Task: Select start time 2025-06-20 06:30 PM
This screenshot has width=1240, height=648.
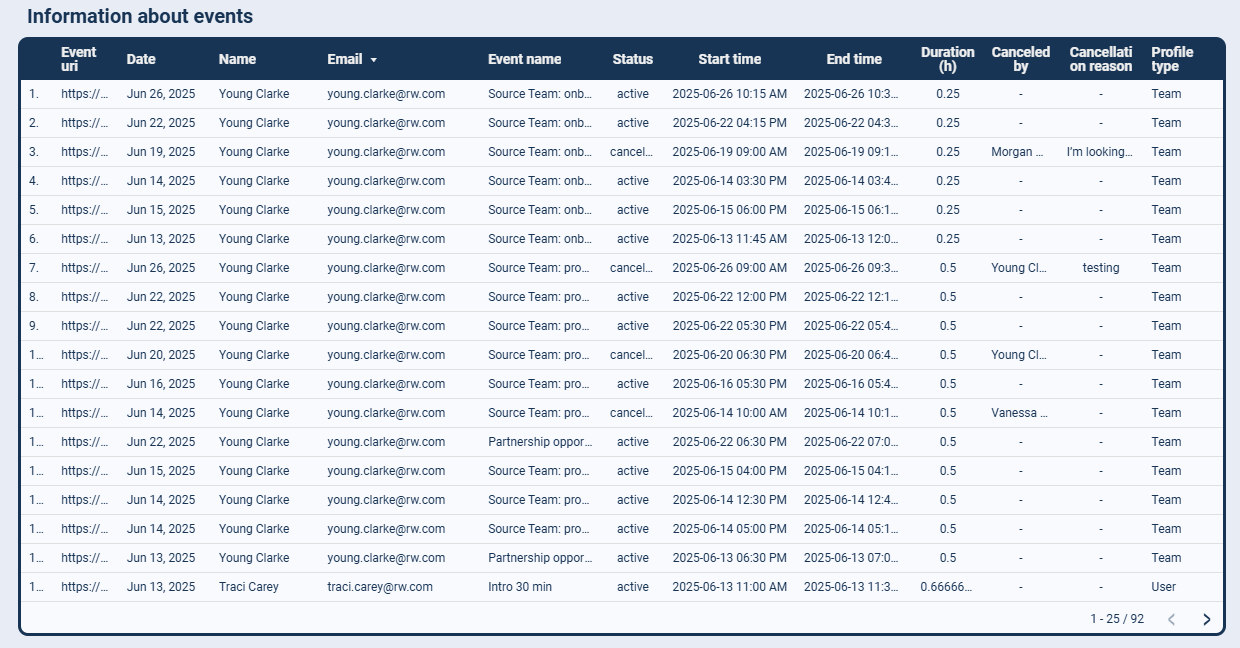Action: 729,355
